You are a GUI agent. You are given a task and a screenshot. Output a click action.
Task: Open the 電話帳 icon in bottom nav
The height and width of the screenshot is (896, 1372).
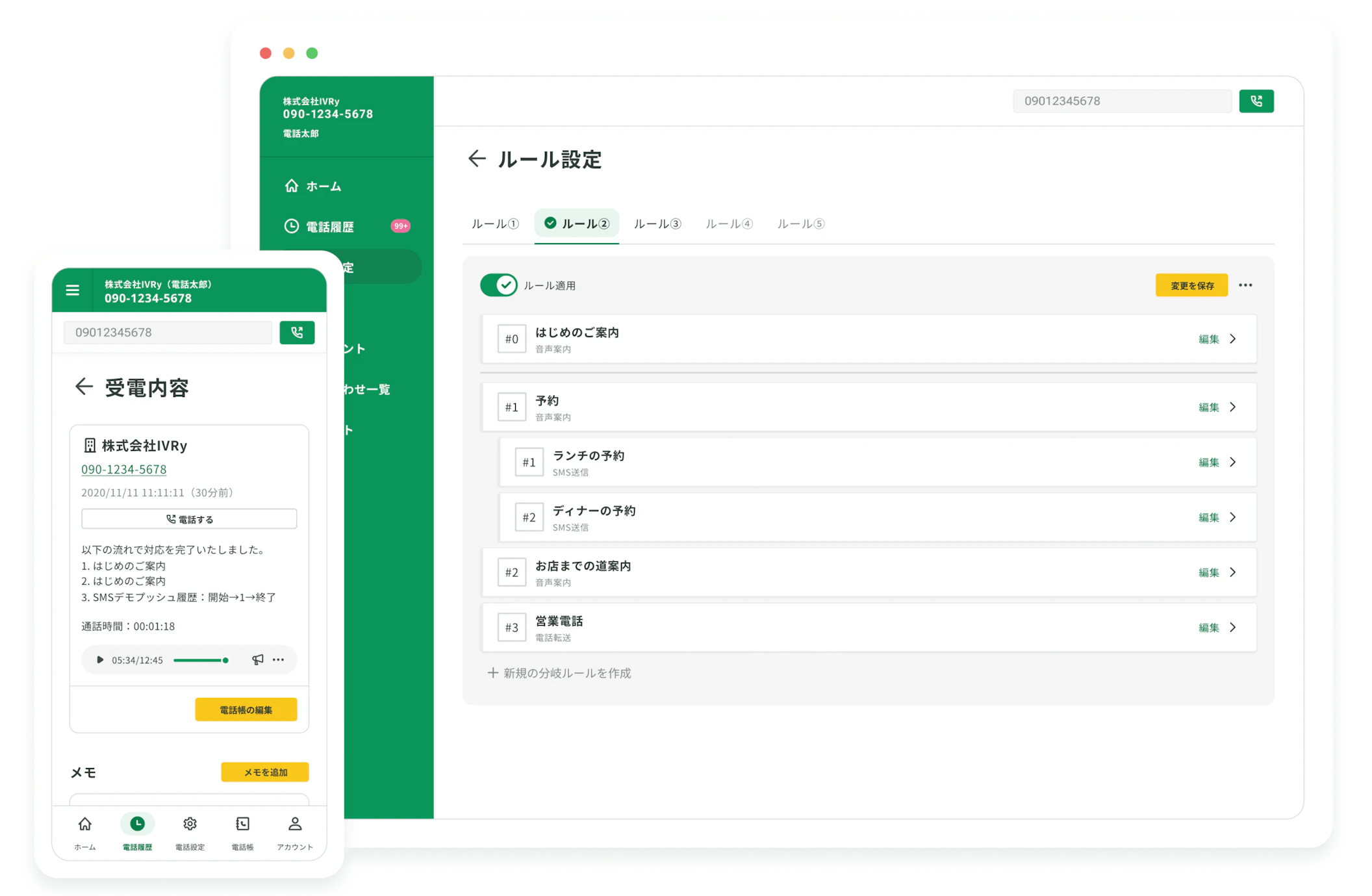[242, 825]
